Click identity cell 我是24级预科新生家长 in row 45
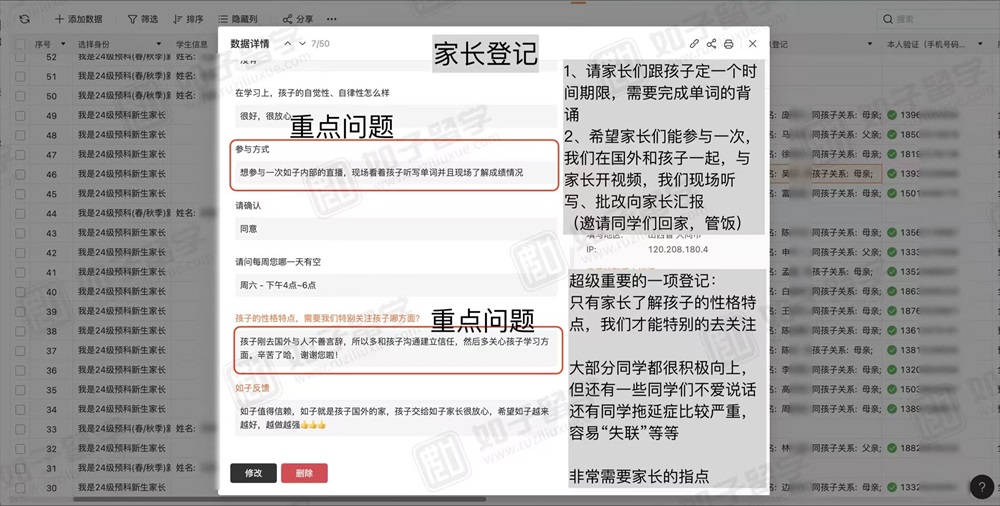 point(122,194)
